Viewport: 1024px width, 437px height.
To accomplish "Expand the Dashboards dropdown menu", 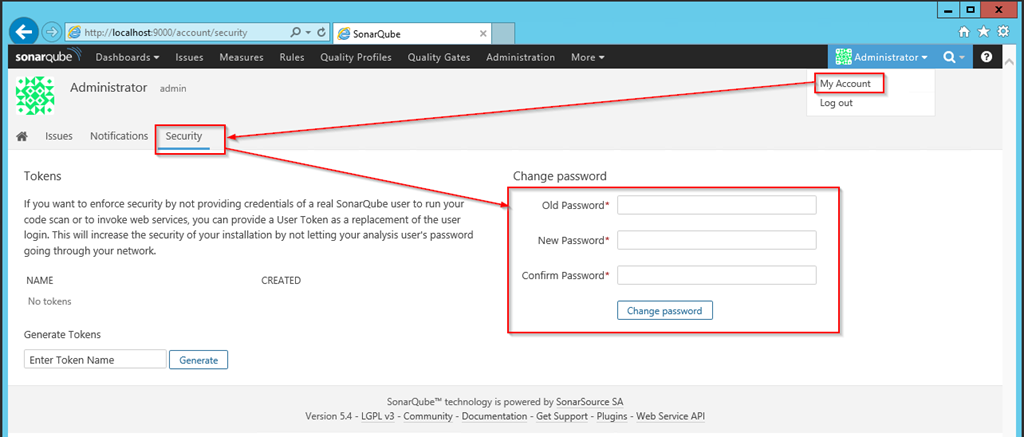I will [x=127, y=58].
